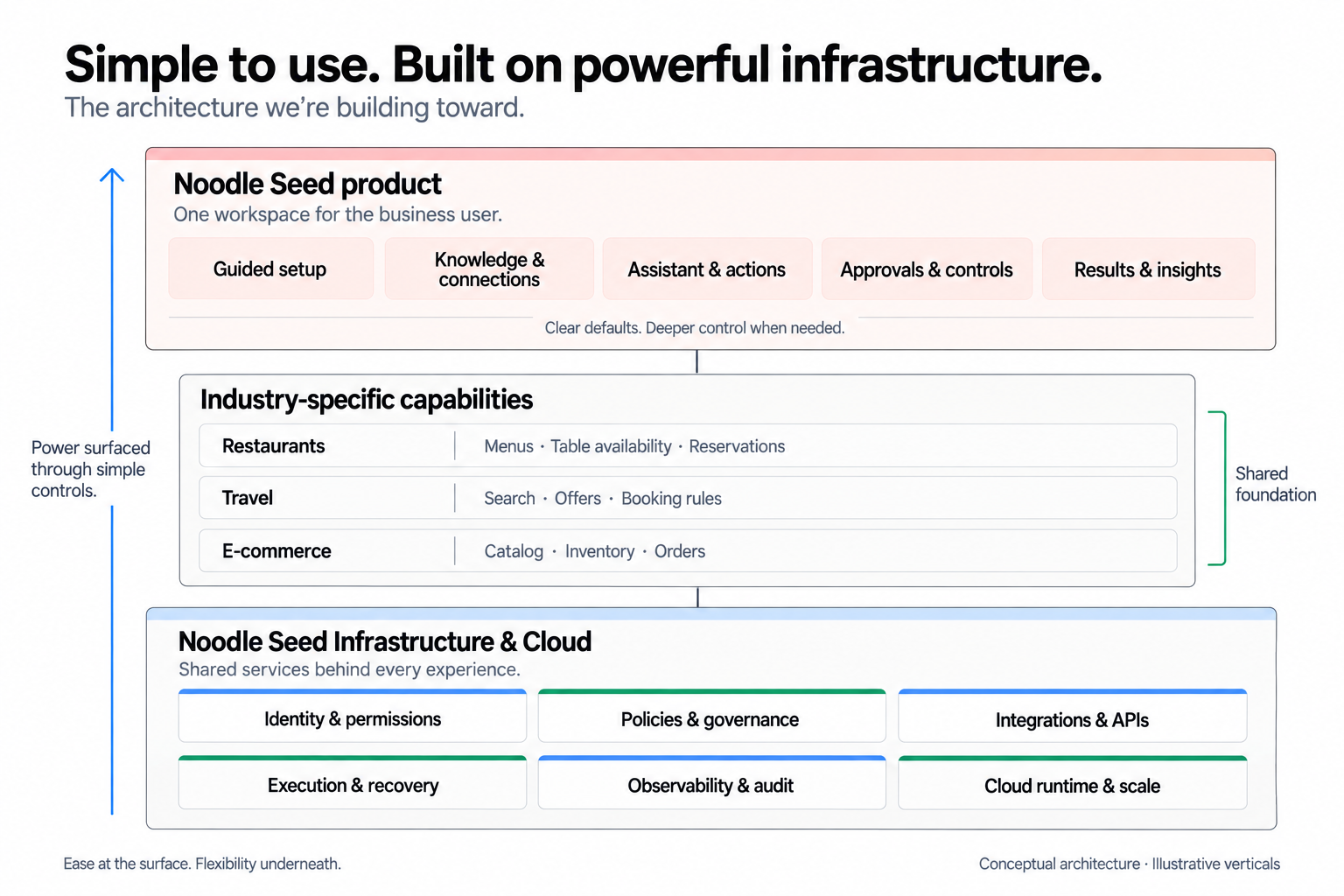Click the blue upward arrow head
This screenshot has height=896, width=1344.
(x=112, y=175)
